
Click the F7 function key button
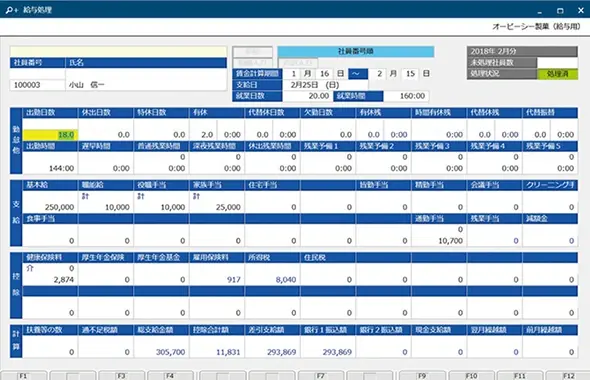tap(321, 375)
